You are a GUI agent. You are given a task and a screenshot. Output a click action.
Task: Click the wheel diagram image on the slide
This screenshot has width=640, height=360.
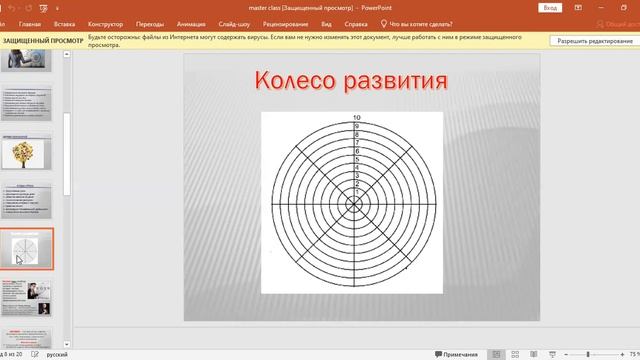point(352,202)
